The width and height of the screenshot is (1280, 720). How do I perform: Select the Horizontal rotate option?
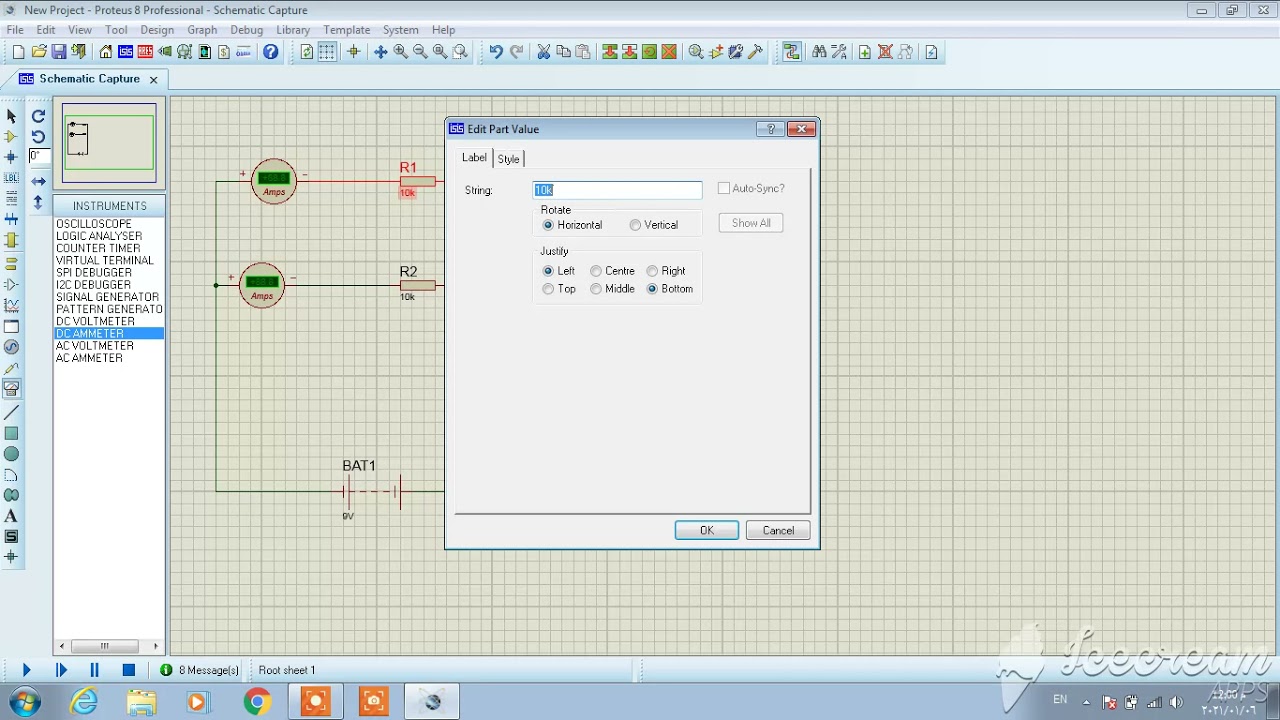[572, 225]
